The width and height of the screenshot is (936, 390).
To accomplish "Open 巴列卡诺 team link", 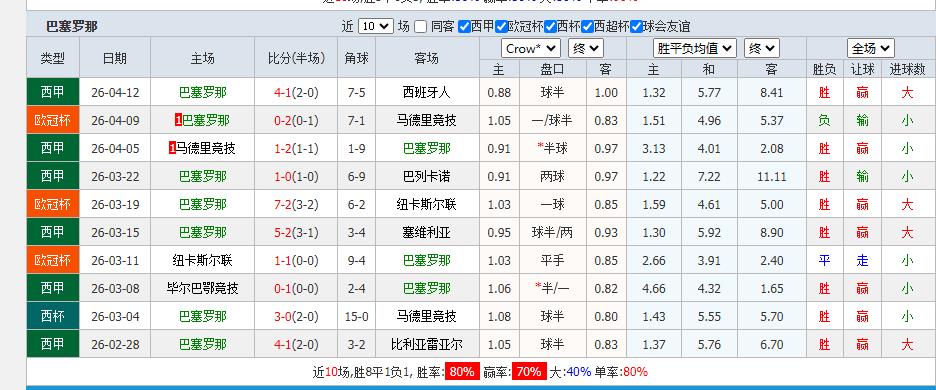I will (427, 177).
